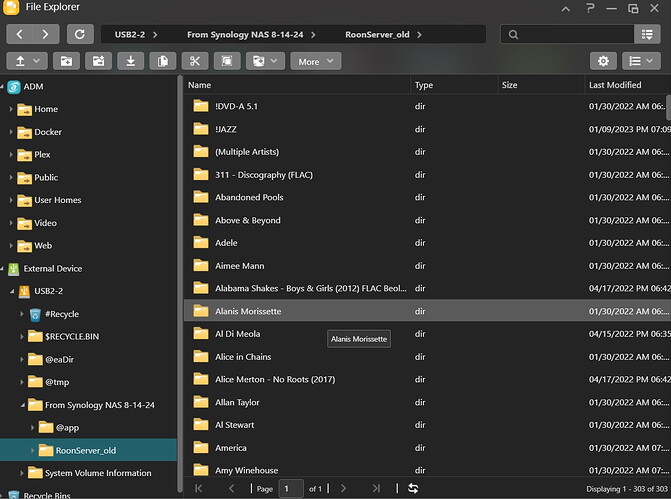Screen dimensions: 671x499
Task: Click the Upload toolbar button
Action: (x=27, y=61)
